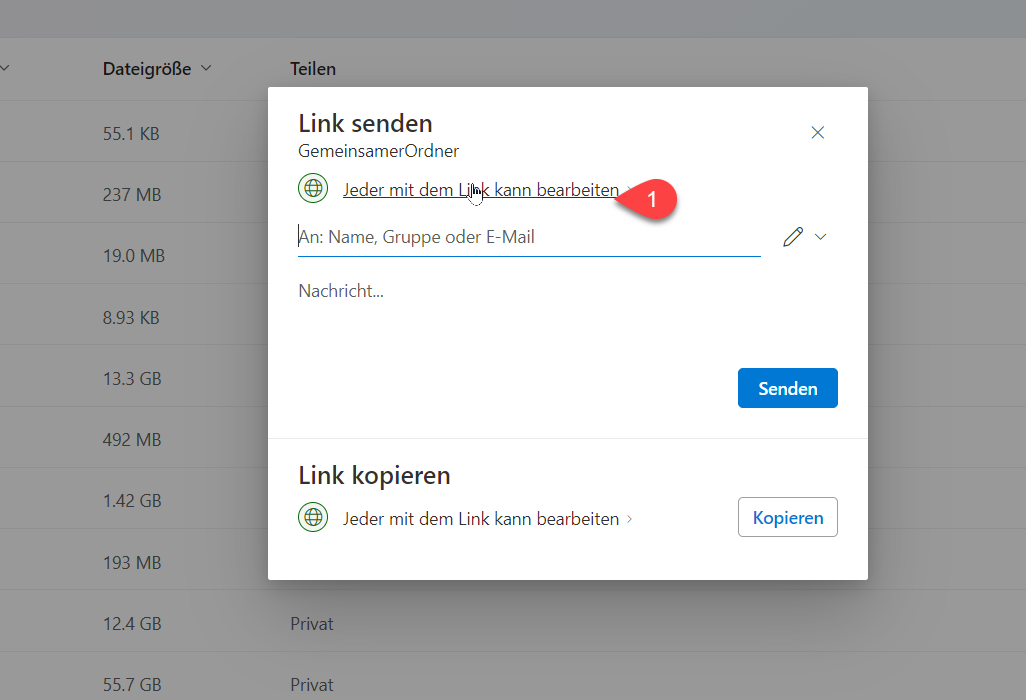Click the chevron after the Link kopieren permission text
The height and width of the screenshot is (700, 1026).
(629, 519)
